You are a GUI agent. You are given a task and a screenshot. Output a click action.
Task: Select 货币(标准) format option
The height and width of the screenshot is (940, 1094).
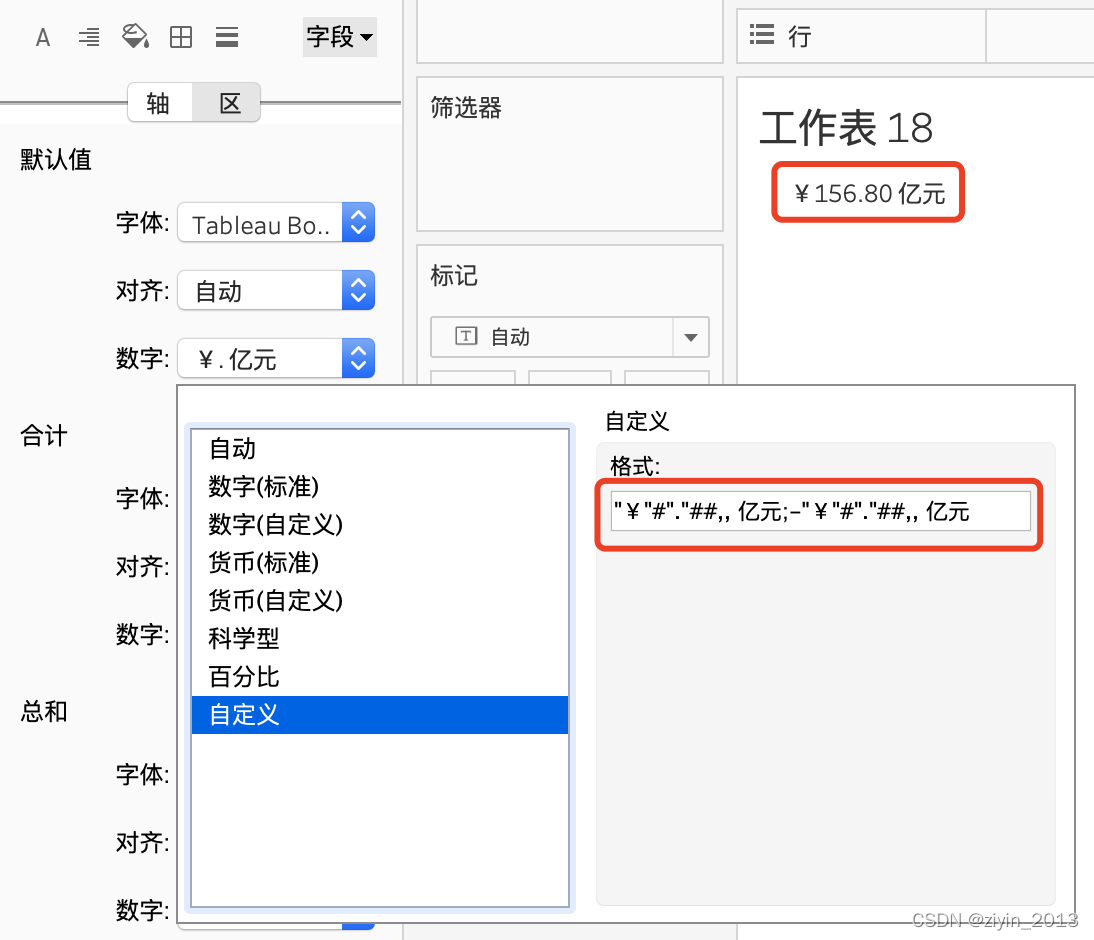click(380, 562)
